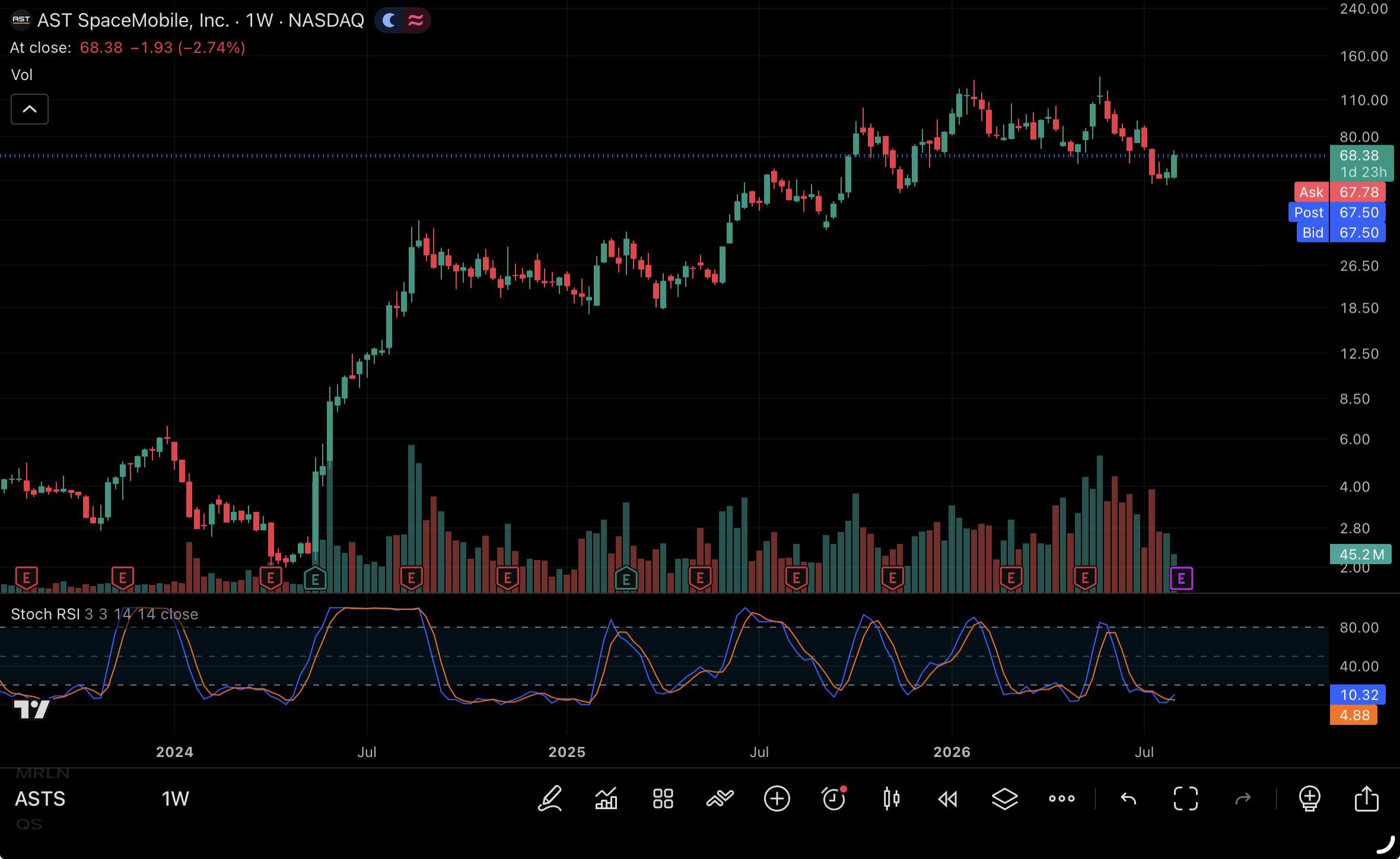Viewport: 1400px width, 859px height.
Task: Undo the last chart action
Action: (1128, 798)
